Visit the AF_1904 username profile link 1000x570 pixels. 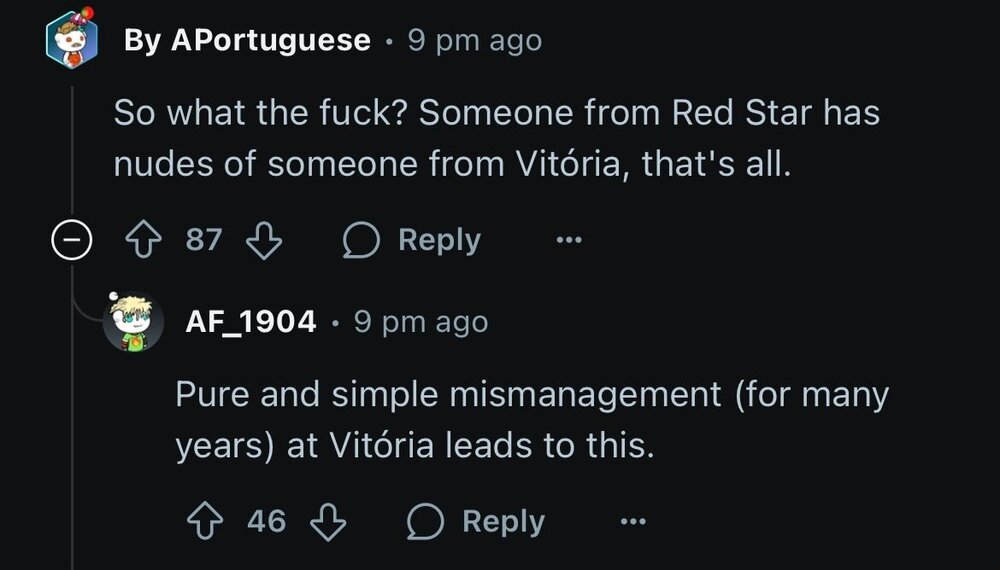pos(251,322)
